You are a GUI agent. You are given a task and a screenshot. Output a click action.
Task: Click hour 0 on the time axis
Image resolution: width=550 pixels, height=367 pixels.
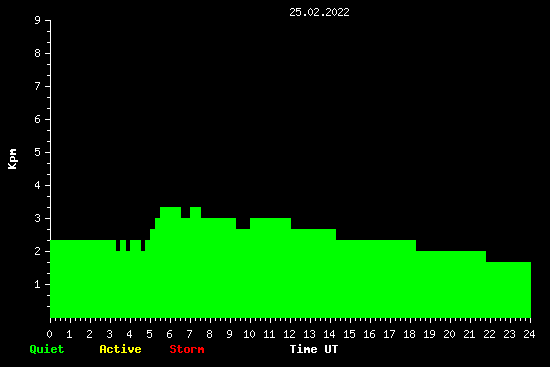pyautogui.click(x=49, y=334)
